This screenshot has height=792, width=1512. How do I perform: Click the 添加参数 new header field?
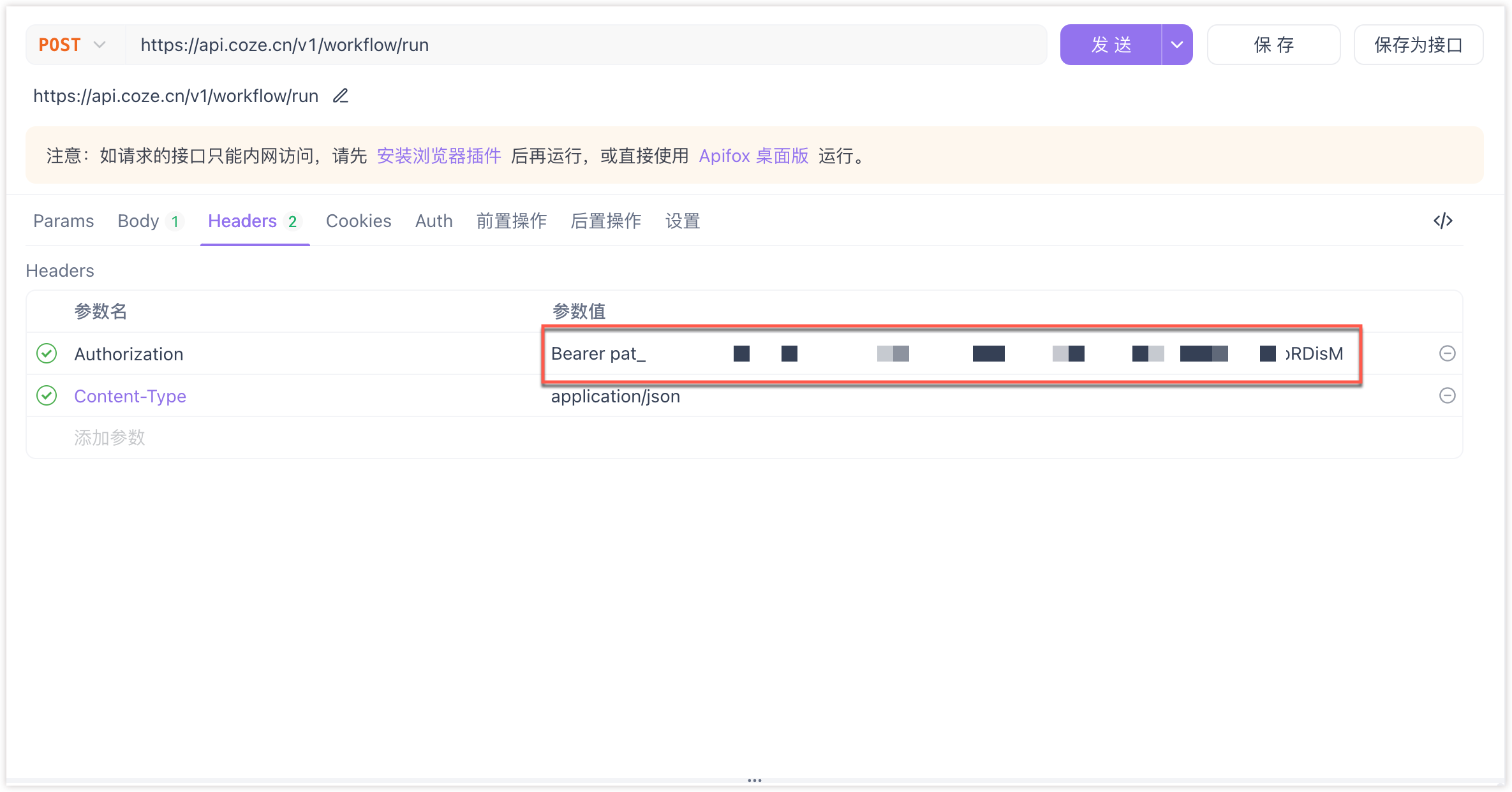tap(110, 437)
